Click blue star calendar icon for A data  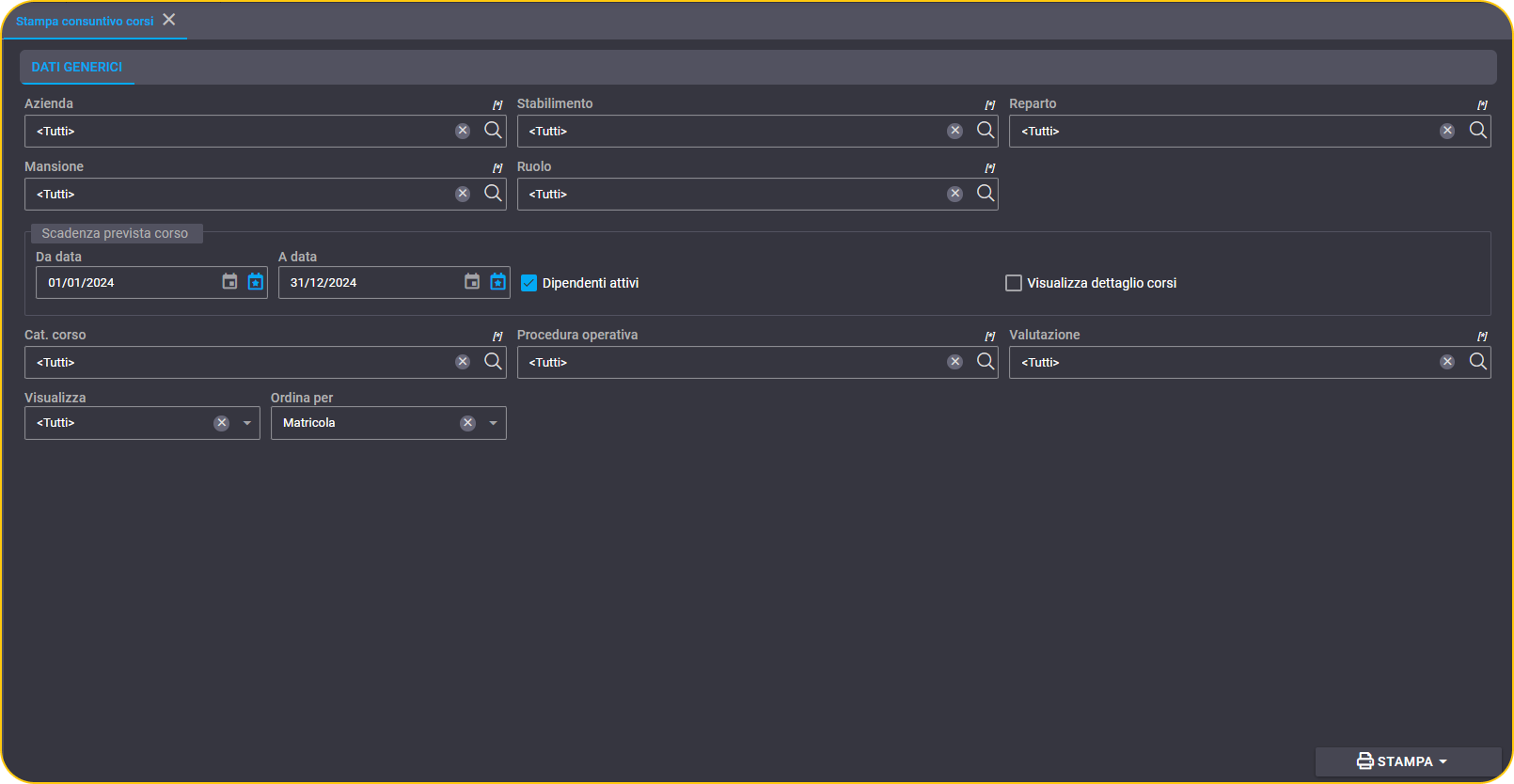pos(498,282)
